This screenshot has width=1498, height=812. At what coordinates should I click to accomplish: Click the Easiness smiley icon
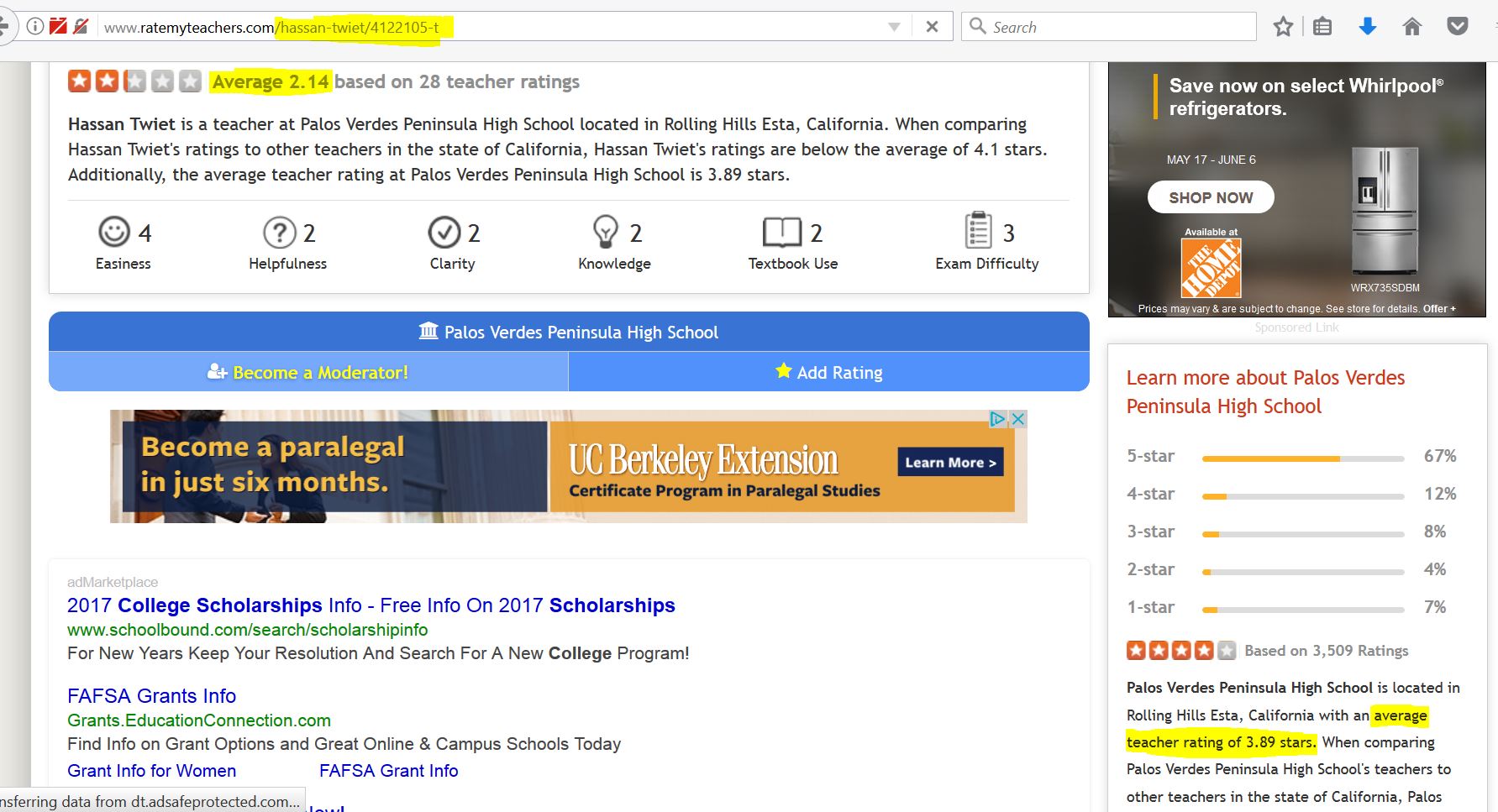114,232
